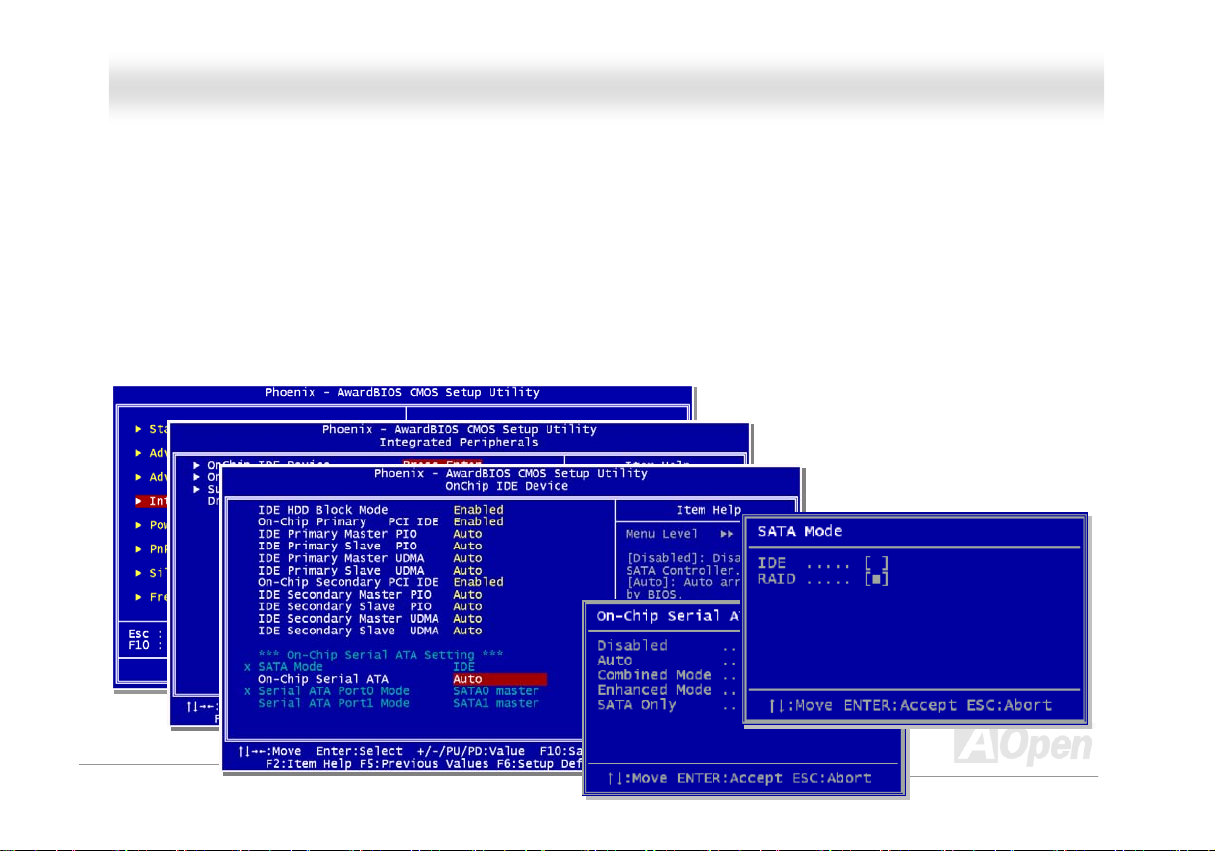Choose Combined Mode in On-Chip Serial ATA popup
Screen dimensions: 1215x851
coord(654,675)
